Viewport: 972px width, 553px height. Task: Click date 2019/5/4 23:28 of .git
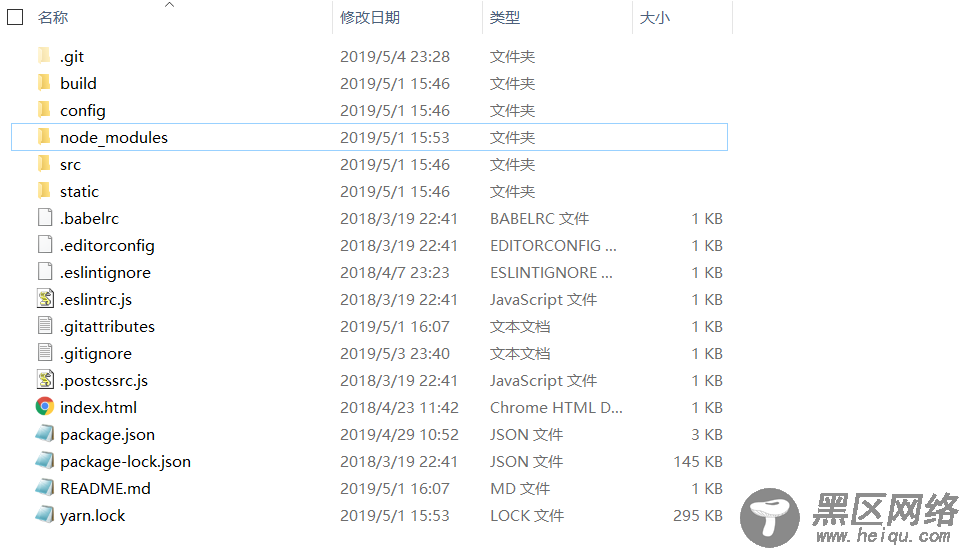pos(395,56)
